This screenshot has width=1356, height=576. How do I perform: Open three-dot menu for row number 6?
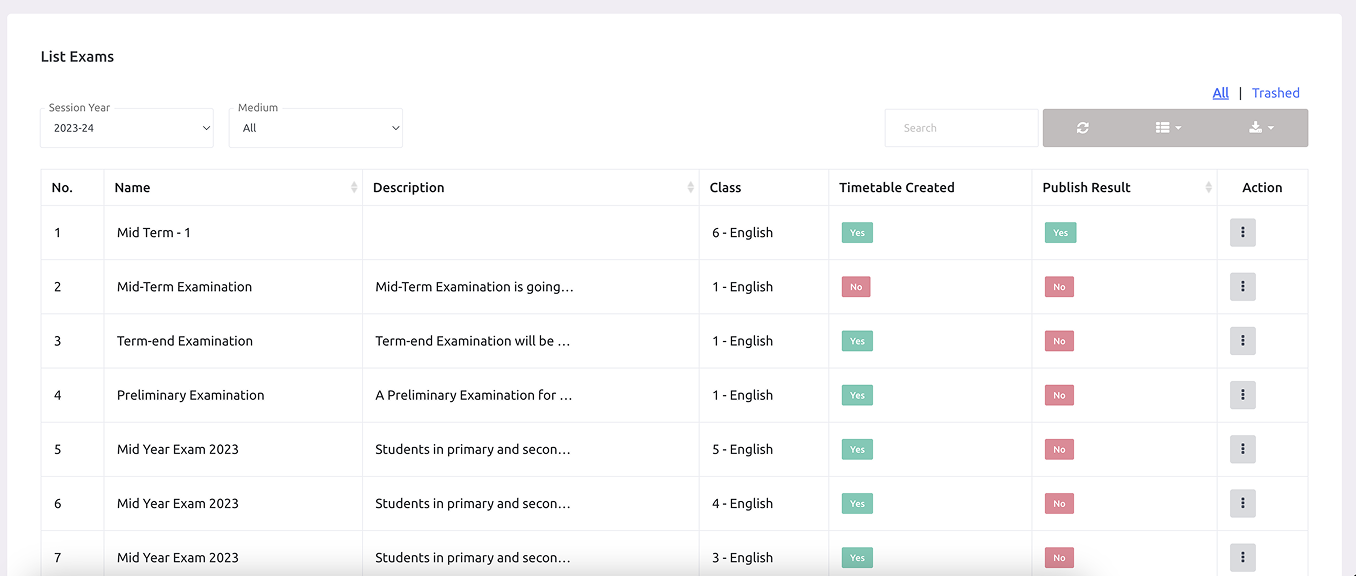pos(1242,503)
